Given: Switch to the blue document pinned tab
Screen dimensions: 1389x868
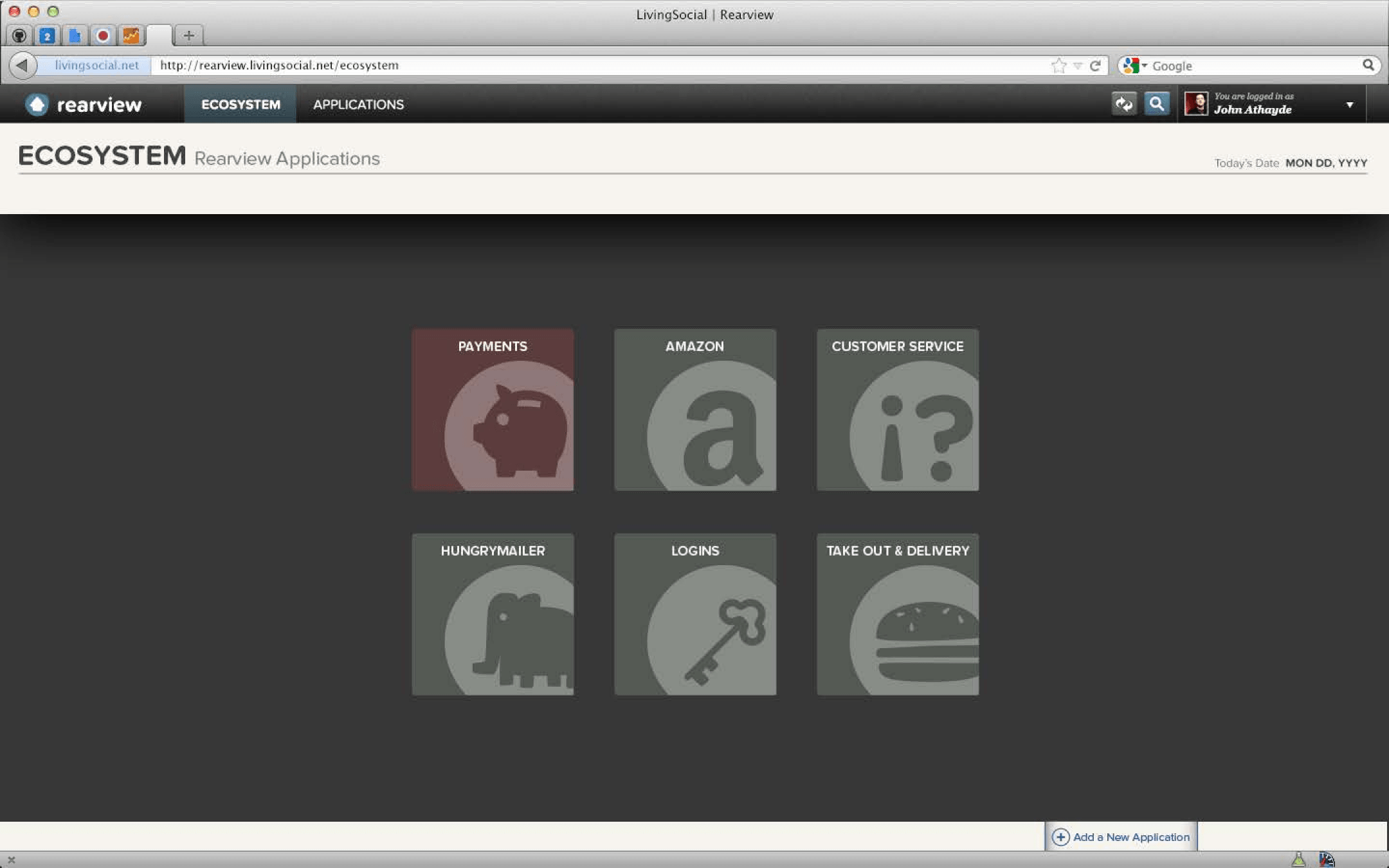Looking at the screenshot, I should coord(75,35).
